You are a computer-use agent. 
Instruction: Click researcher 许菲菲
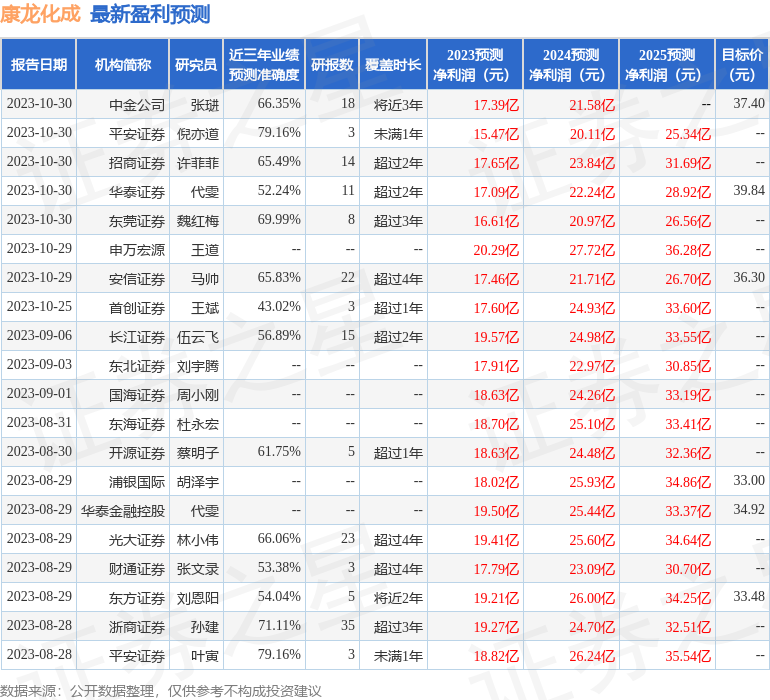coord(197,163)
